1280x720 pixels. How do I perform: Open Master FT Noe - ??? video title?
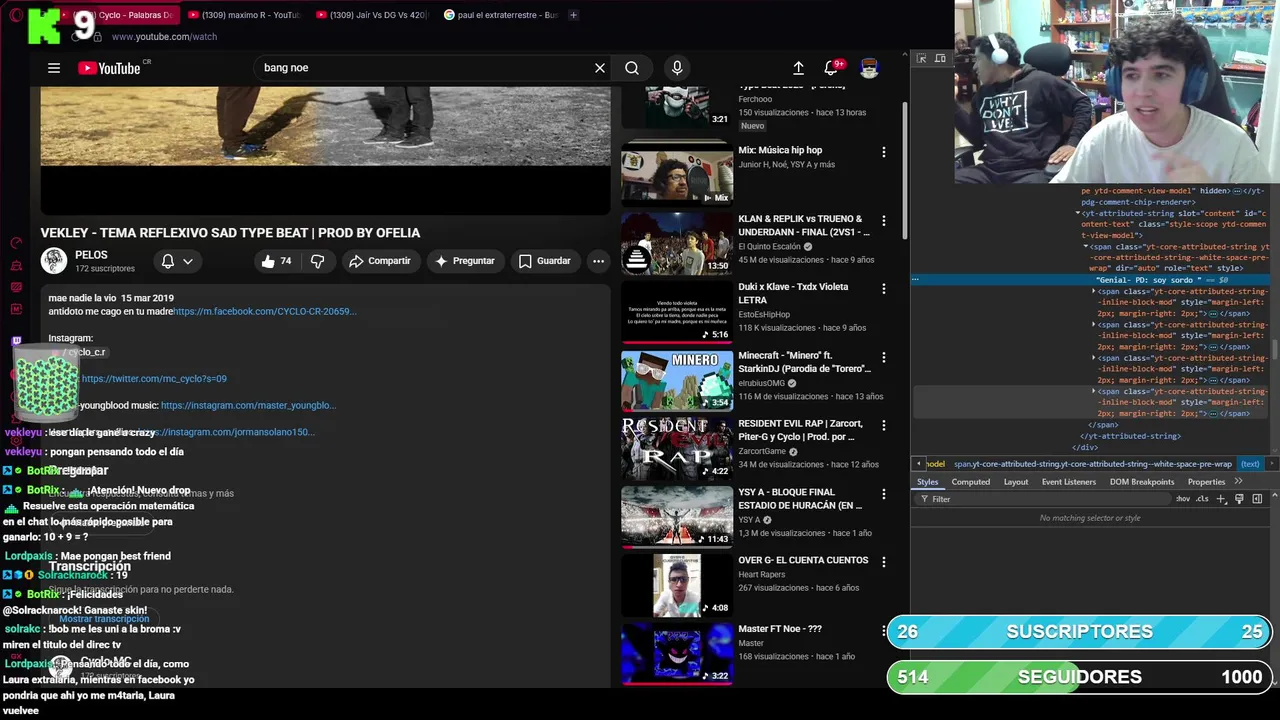(780, 629)
